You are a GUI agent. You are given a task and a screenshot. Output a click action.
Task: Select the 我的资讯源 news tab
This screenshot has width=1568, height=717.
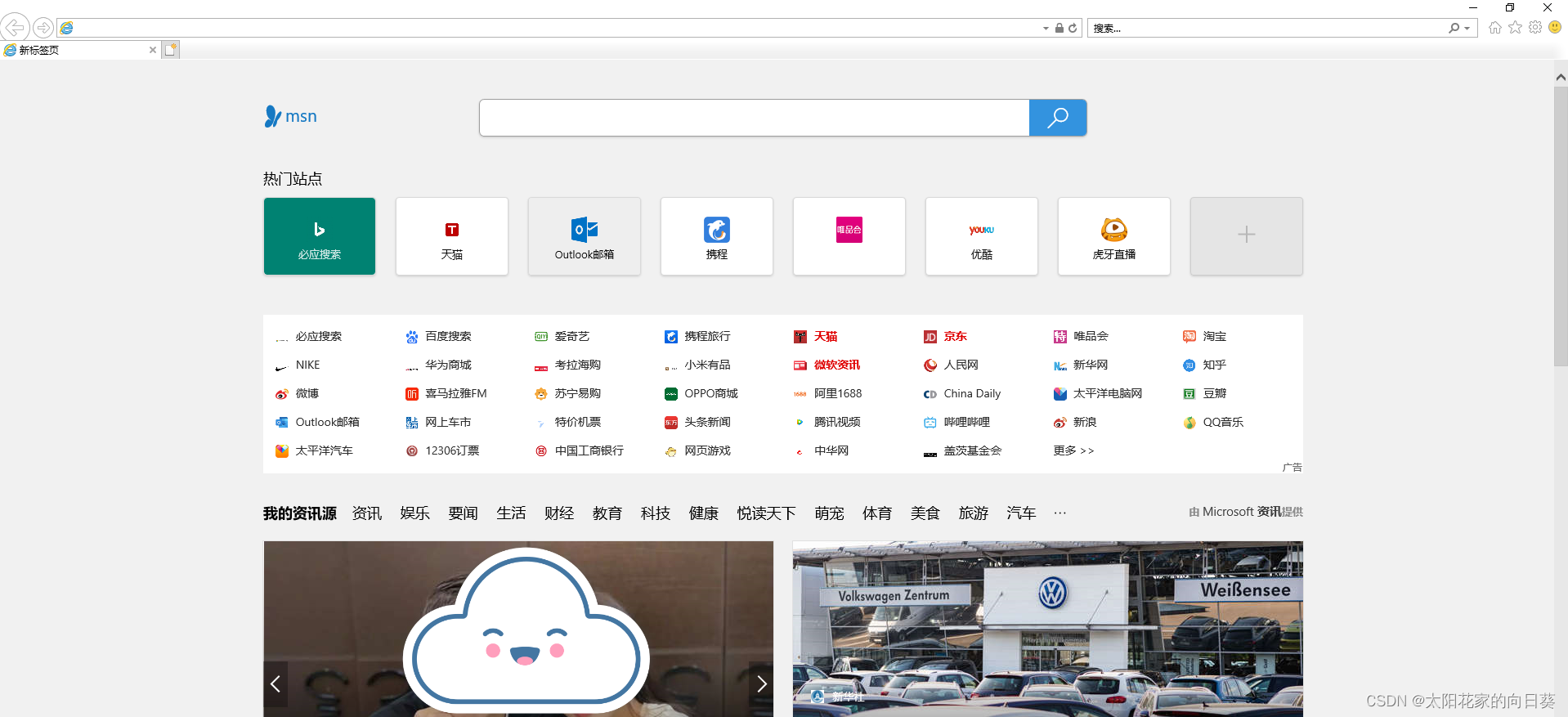click(300, 513)
